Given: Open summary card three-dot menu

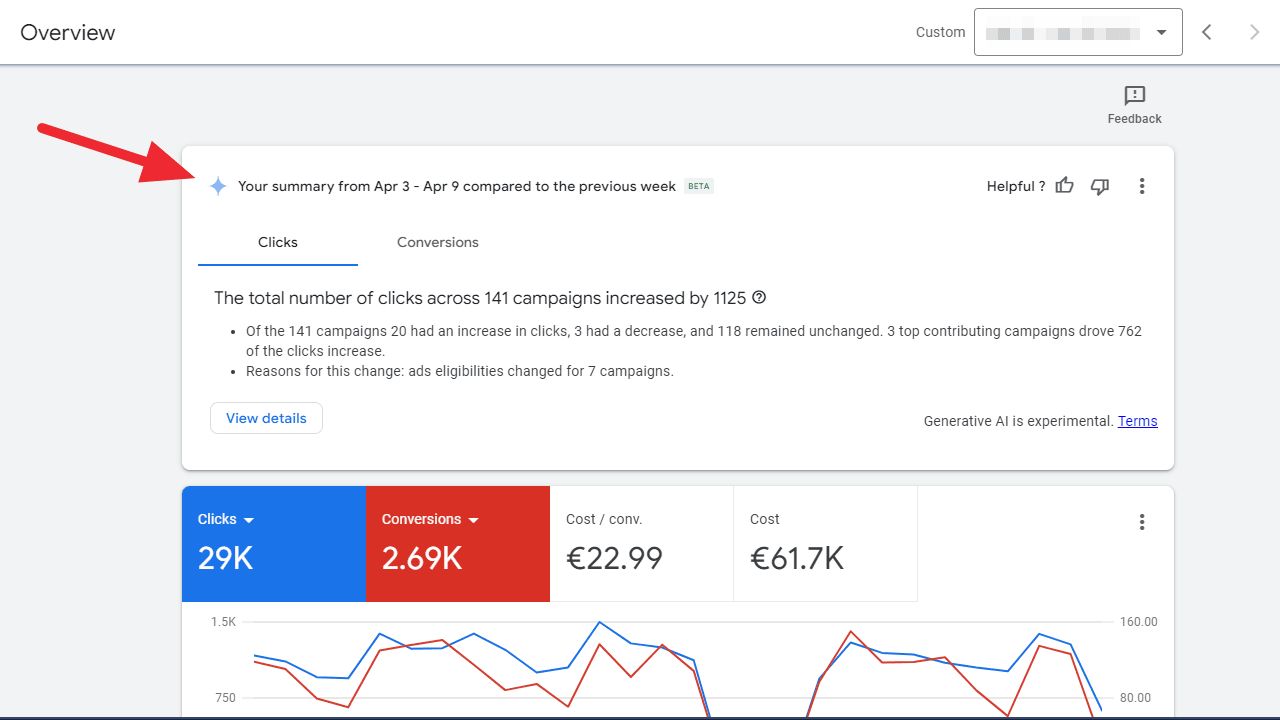Looking at the screenshot, I should pos(1142,186).
